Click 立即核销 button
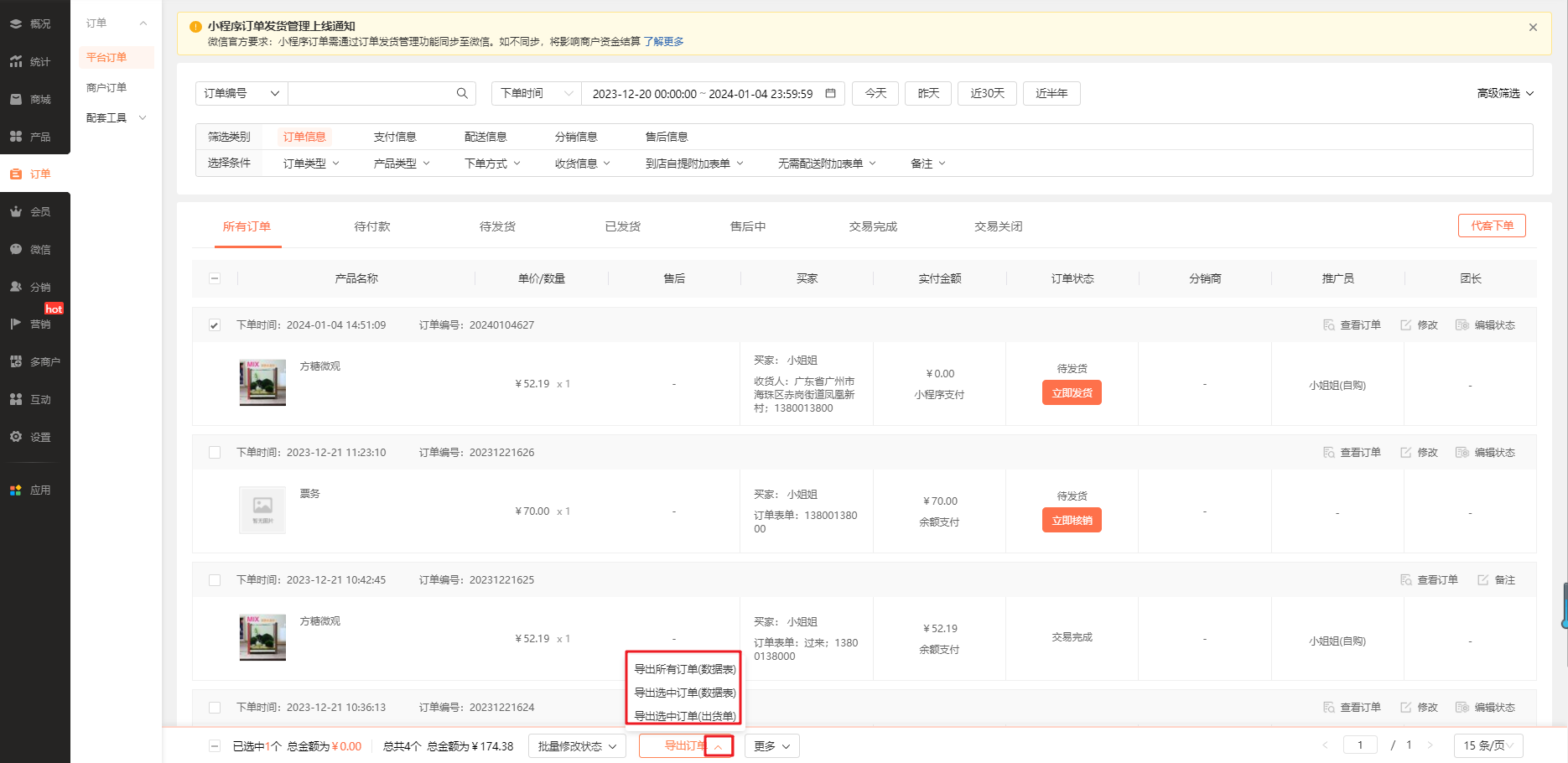Image resolution: width=1568 pixels, height=763 pixels. click(x=1072, y=520)
